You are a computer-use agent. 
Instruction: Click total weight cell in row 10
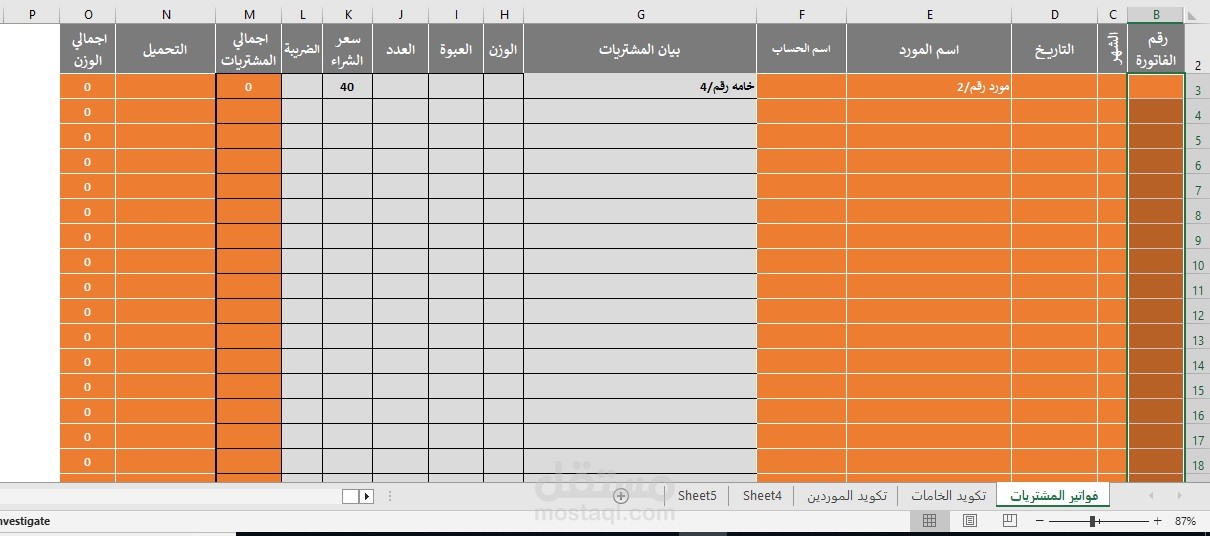point(88,262)
